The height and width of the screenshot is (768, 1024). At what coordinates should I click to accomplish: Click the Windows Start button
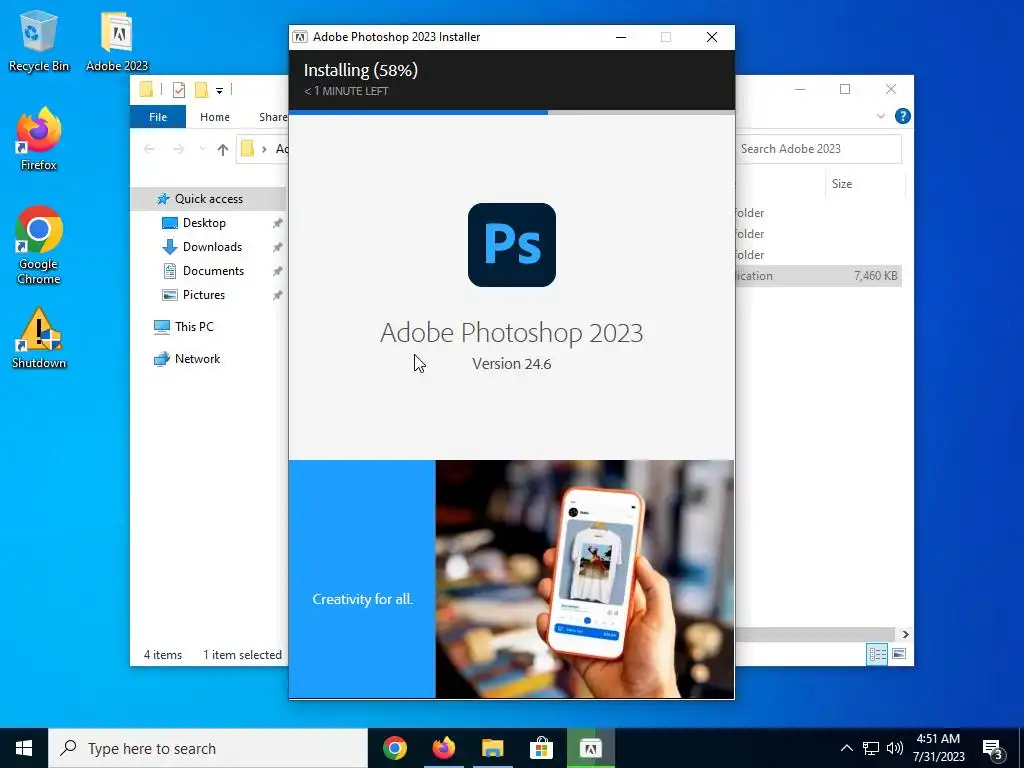(x=24, y=748)
